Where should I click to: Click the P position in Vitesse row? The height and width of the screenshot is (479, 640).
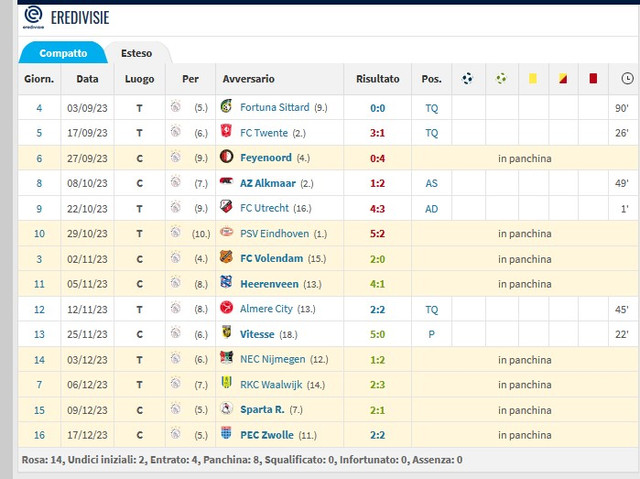click(431, 335)
